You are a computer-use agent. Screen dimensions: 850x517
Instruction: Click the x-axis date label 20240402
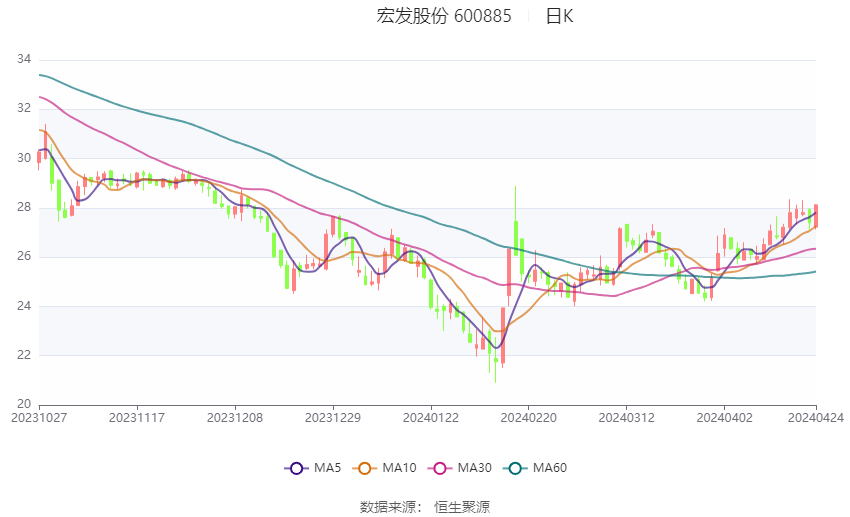coord(724,418)
